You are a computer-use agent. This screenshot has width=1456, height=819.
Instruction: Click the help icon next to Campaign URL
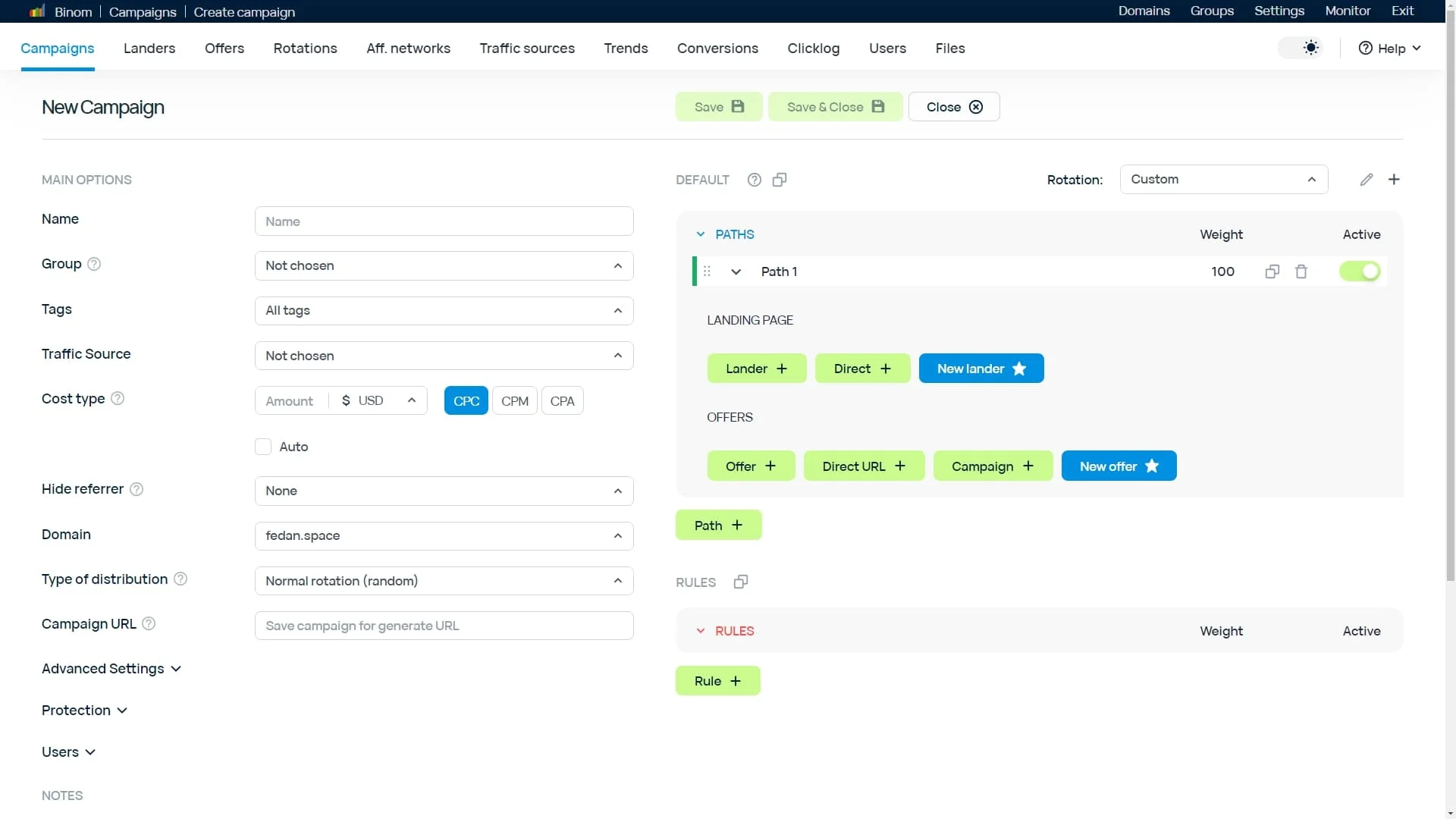[x=149, y=623]
